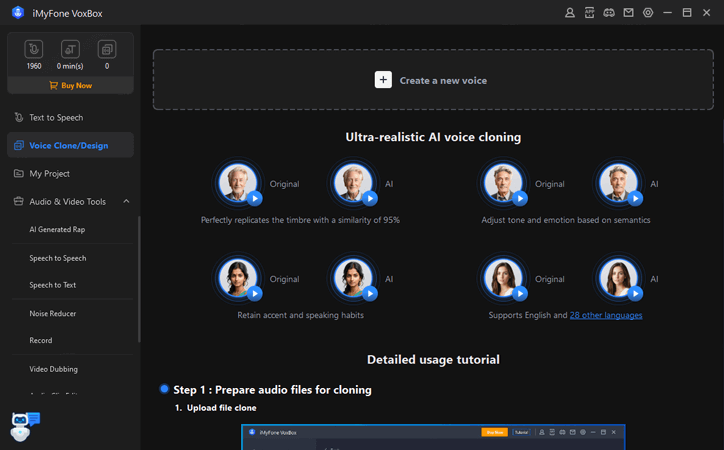The image size is (724, 450).
Task: Play AI elderly white-haired man sample
Action: coord(370,198)
